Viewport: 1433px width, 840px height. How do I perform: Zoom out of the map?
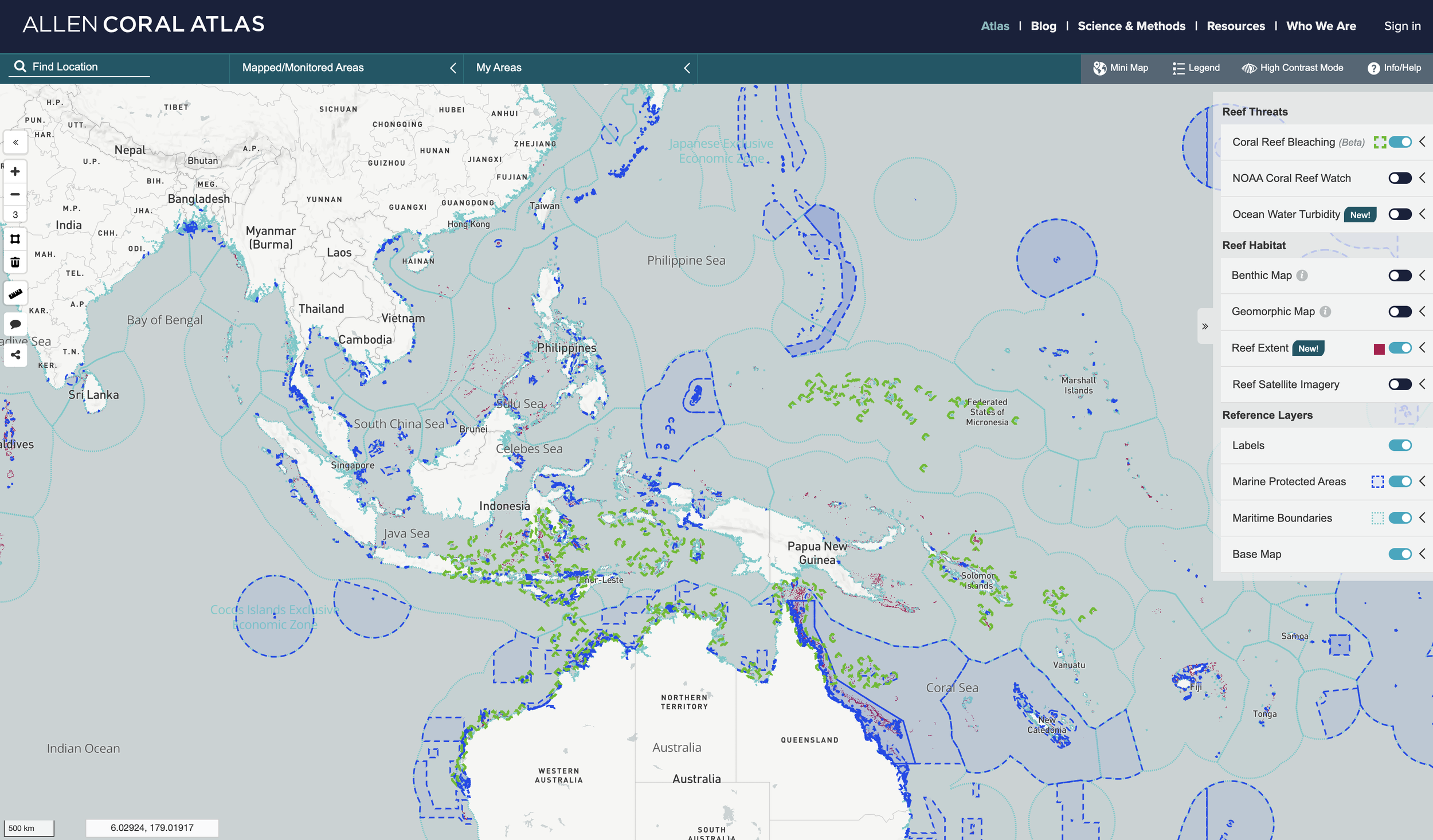pos(15,194)
